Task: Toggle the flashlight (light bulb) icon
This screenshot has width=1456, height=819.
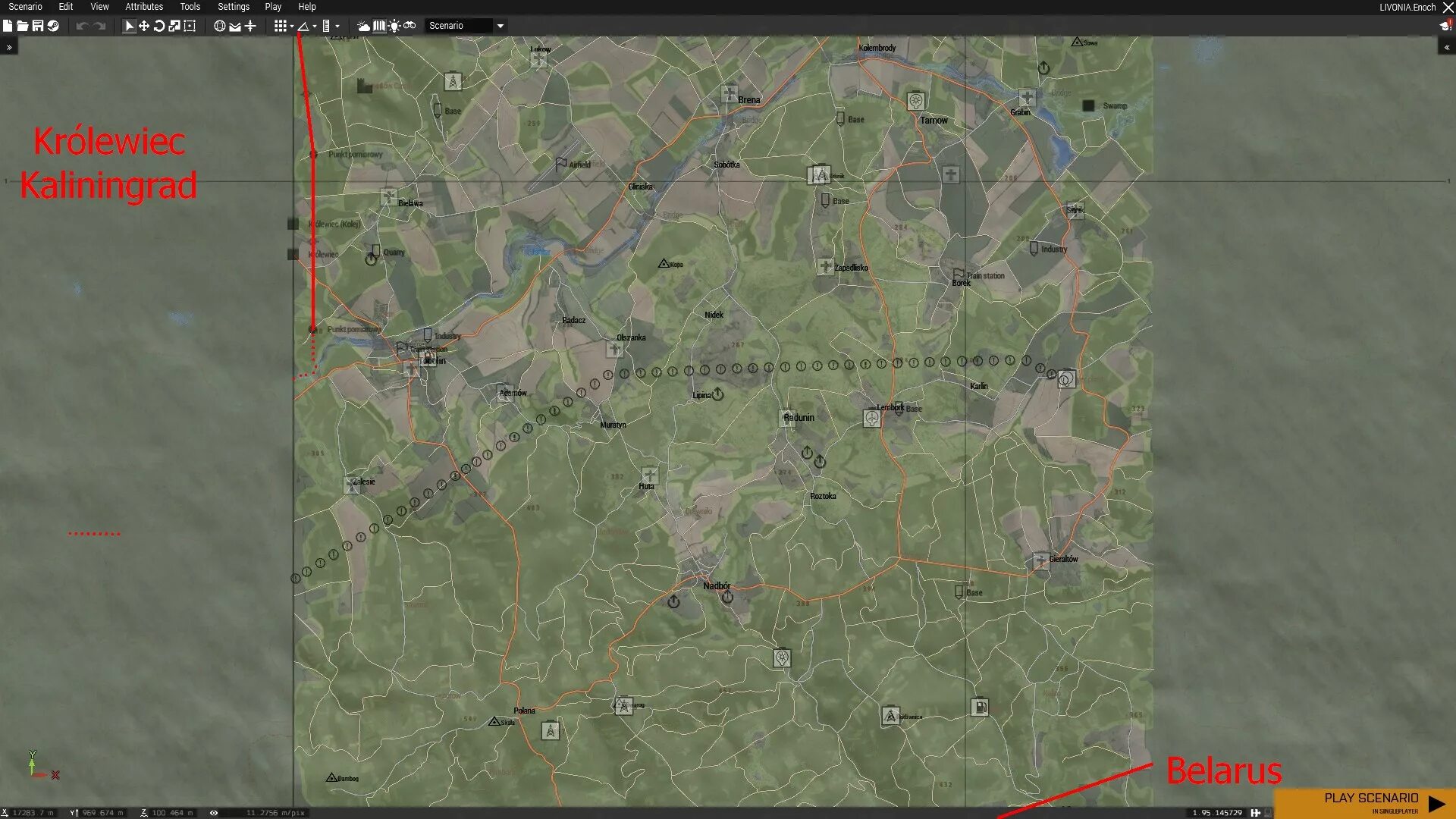Action: coord(394,26)
